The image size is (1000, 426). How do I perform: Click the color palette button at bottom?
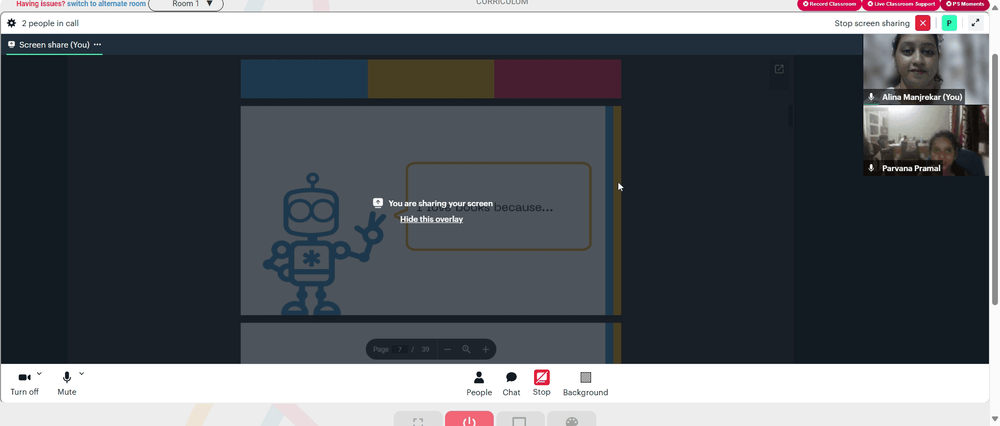571,420
